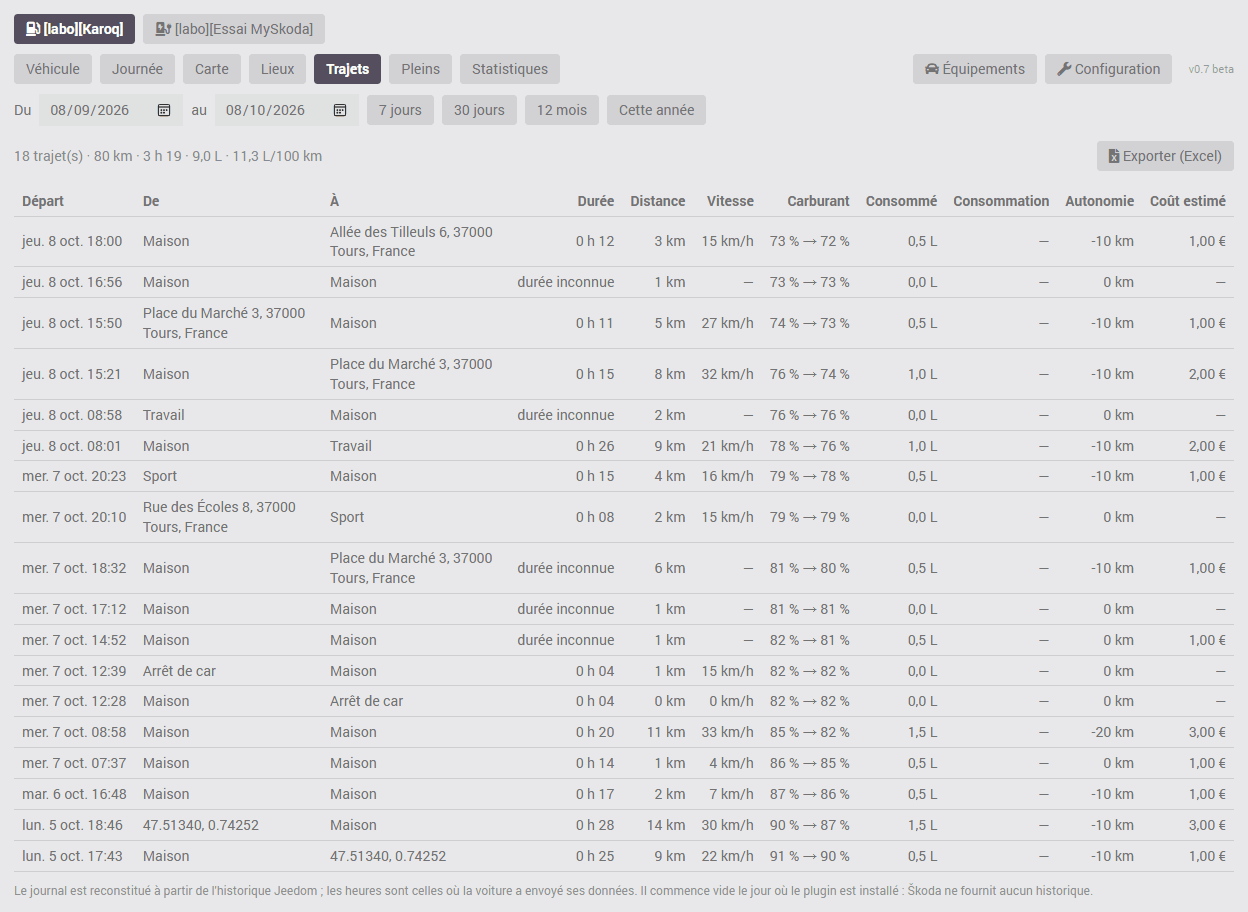Show trips for the last 12 mois
Viewport: 1248px width, 912px height.
[562, 110]
